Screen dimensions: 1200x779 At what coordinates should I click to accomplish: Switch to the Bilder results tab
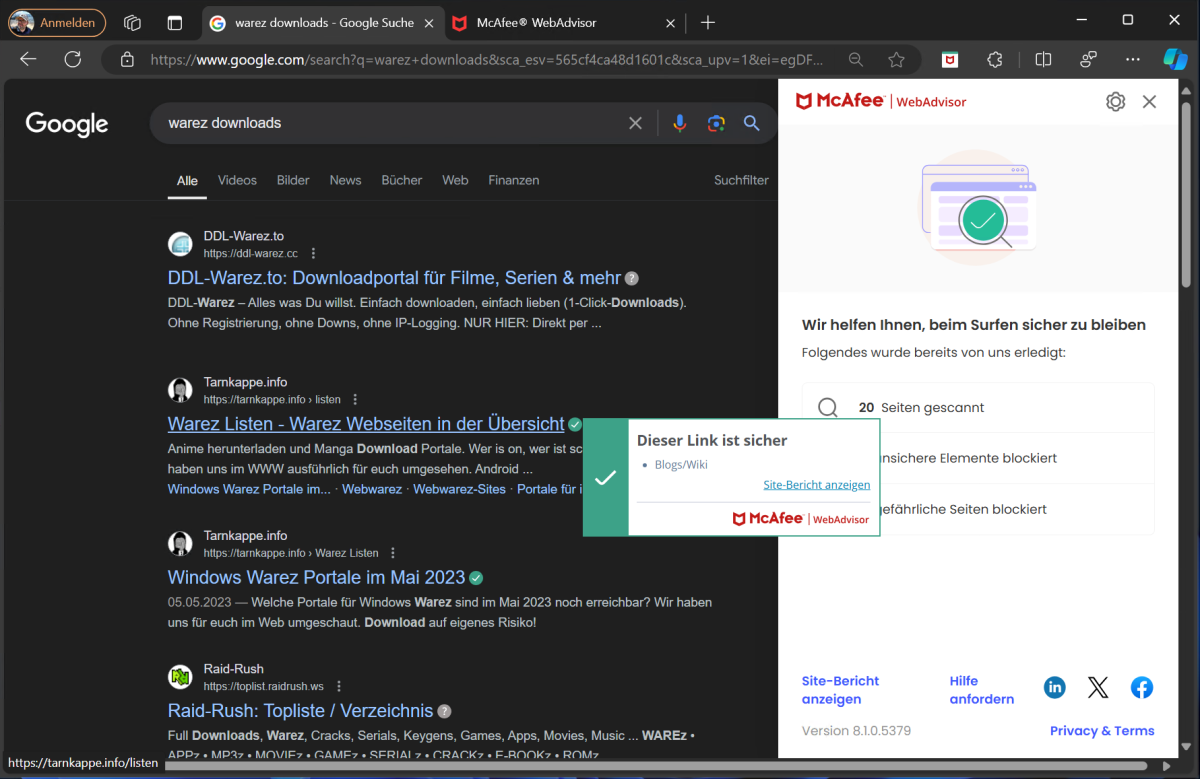click(x=293, y=180)
